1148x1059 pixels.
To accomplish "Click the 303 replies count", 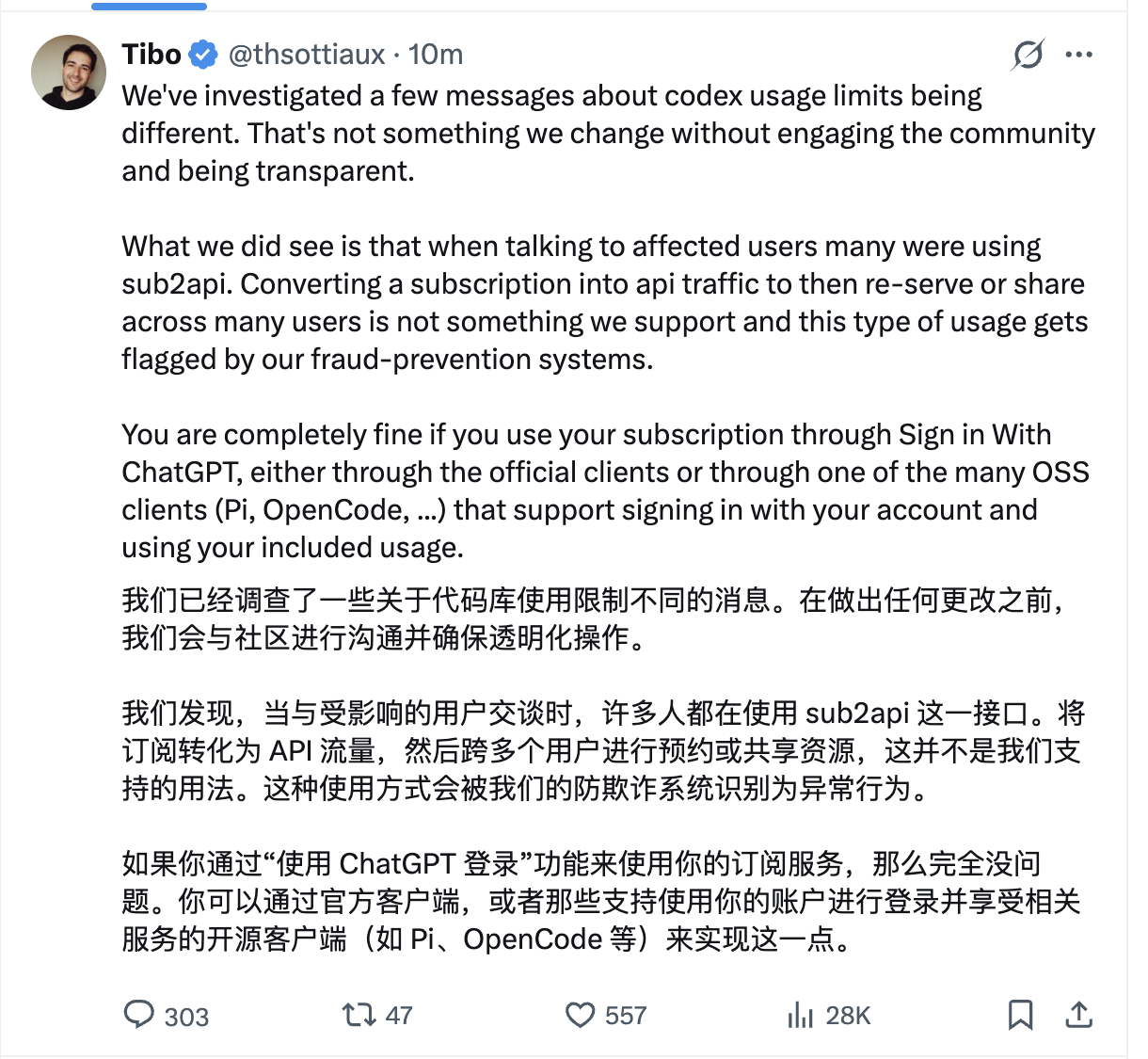I will 186,1016.
